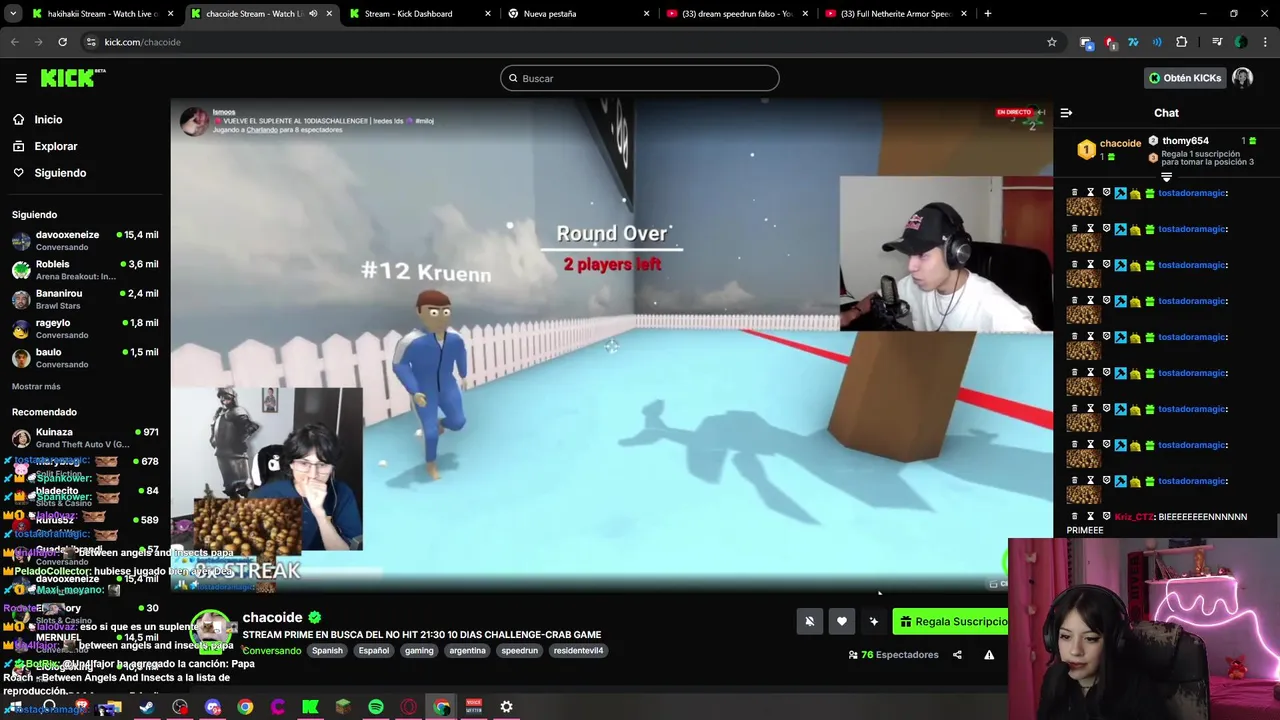The height and width of the screenshot is (720, 1280).
Task: Go back in browser history
Action: [14, 42]
